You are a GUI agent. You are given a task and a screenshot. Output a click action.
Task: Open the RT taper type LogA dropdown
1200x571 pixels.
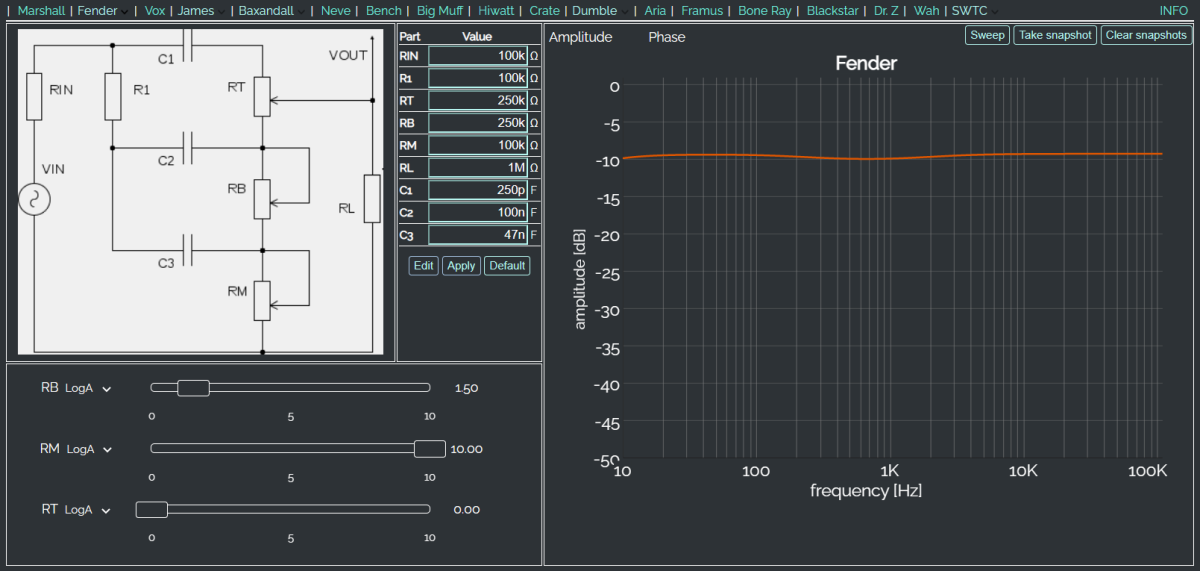pyautogui.click(x=88, y=510)
